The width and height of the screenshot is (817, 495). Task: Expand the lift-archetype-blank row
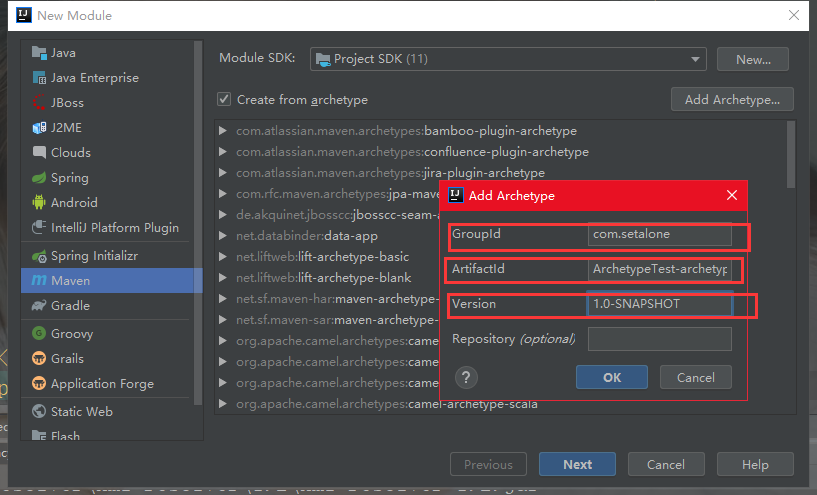(223, 278)
